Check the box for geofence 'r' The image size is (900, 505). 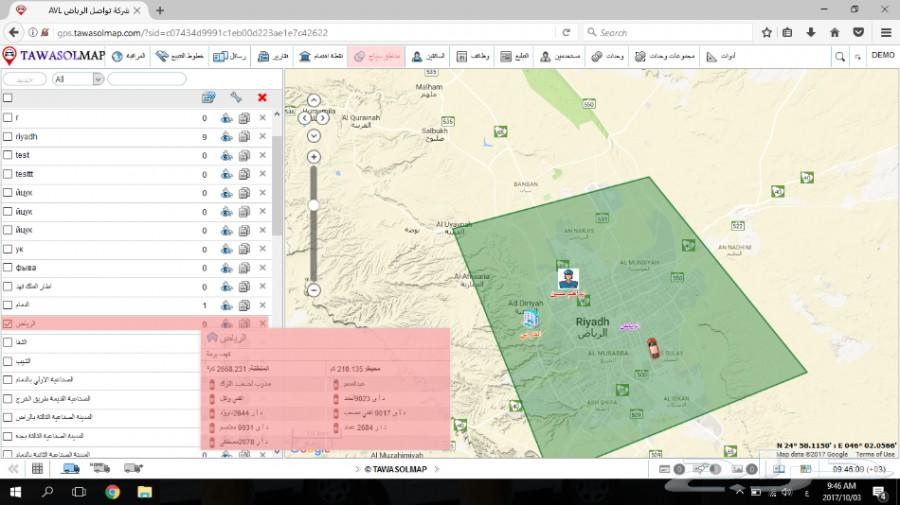point(7,117)
